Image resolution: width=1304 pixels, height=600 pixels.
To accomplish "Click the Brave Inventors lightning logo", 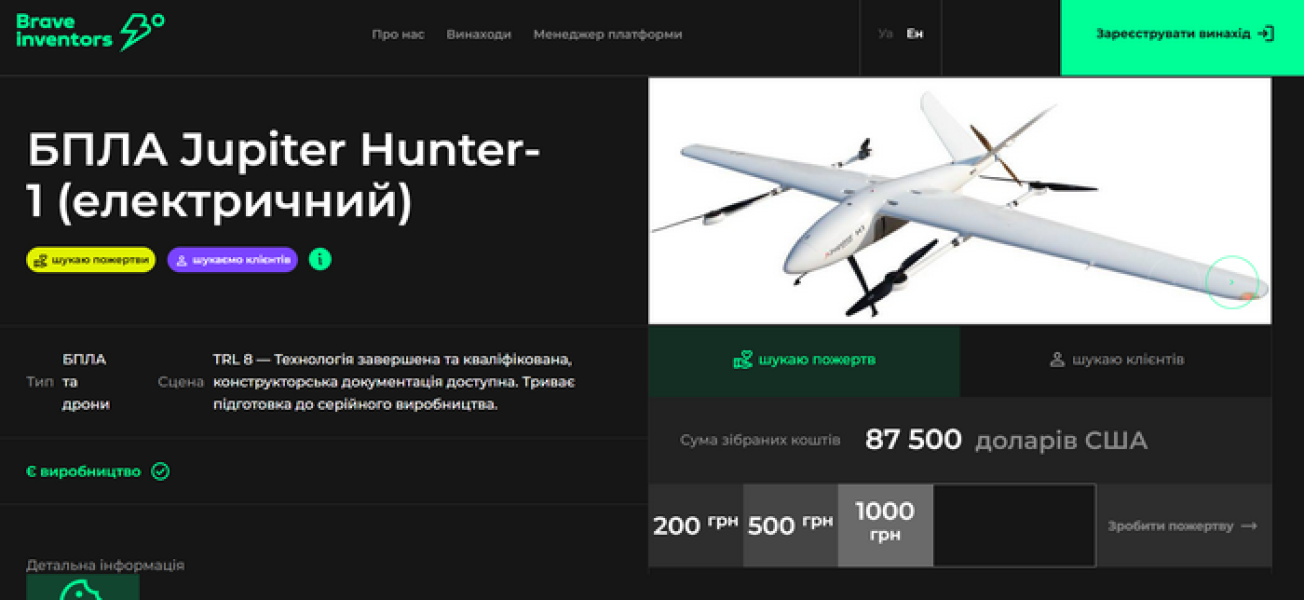I will tap(142, 32).
